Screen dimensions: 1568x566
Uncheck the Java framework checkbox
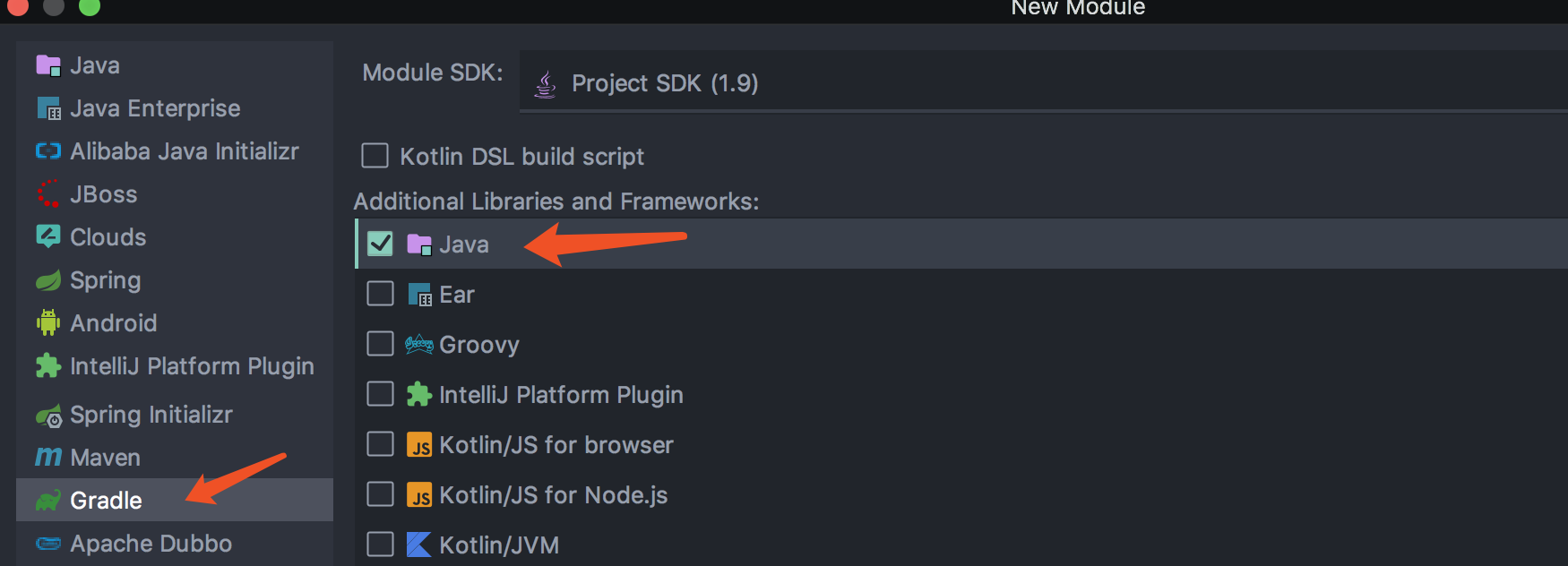tap(380, 244)
